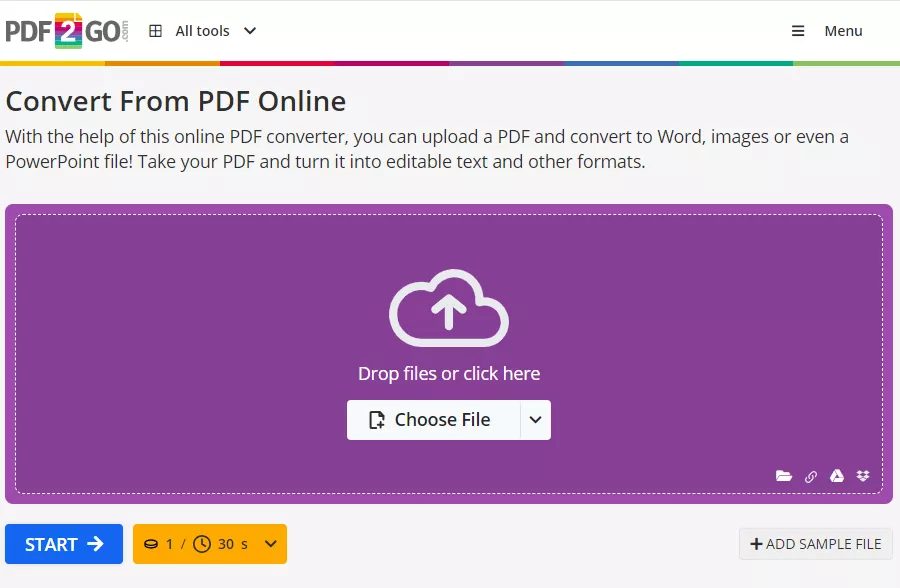The height and width of the screenshot is (588, 900).
Task: Click the Menu label
Action: pos(843,31)
